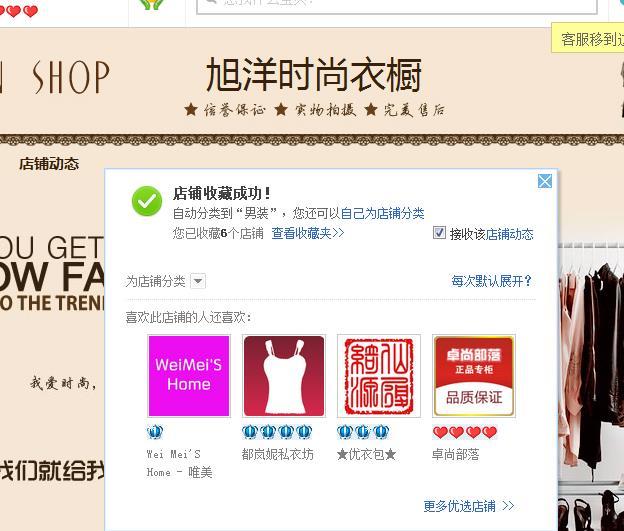The height and width of the screenshot is (531, 624).
Task: Click the four crowns rating above 都岚妮私衣坊
Action: [277, 432]
